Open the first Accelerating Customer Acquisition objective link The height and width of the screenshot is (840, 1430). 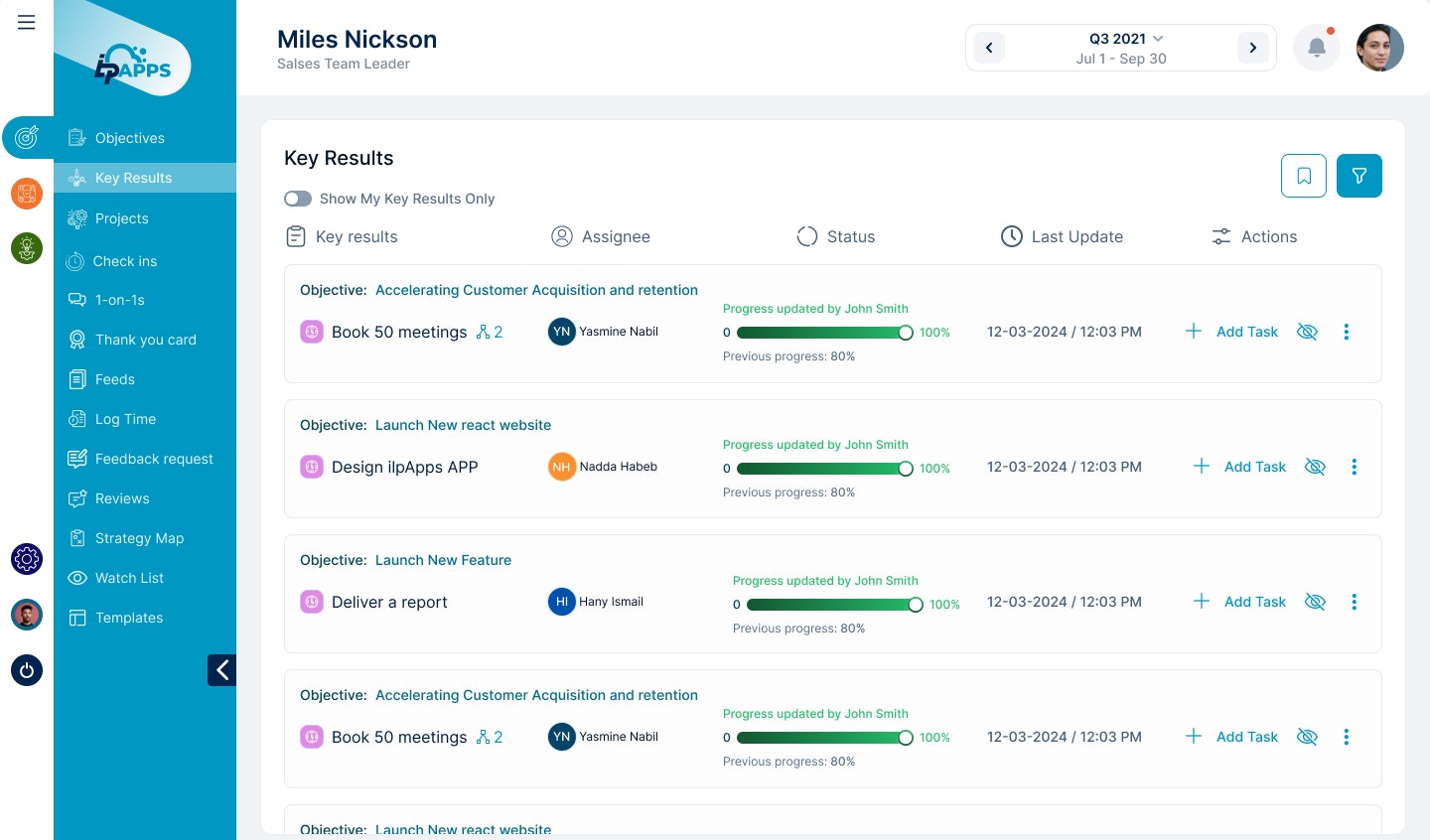tap(536, 290)
